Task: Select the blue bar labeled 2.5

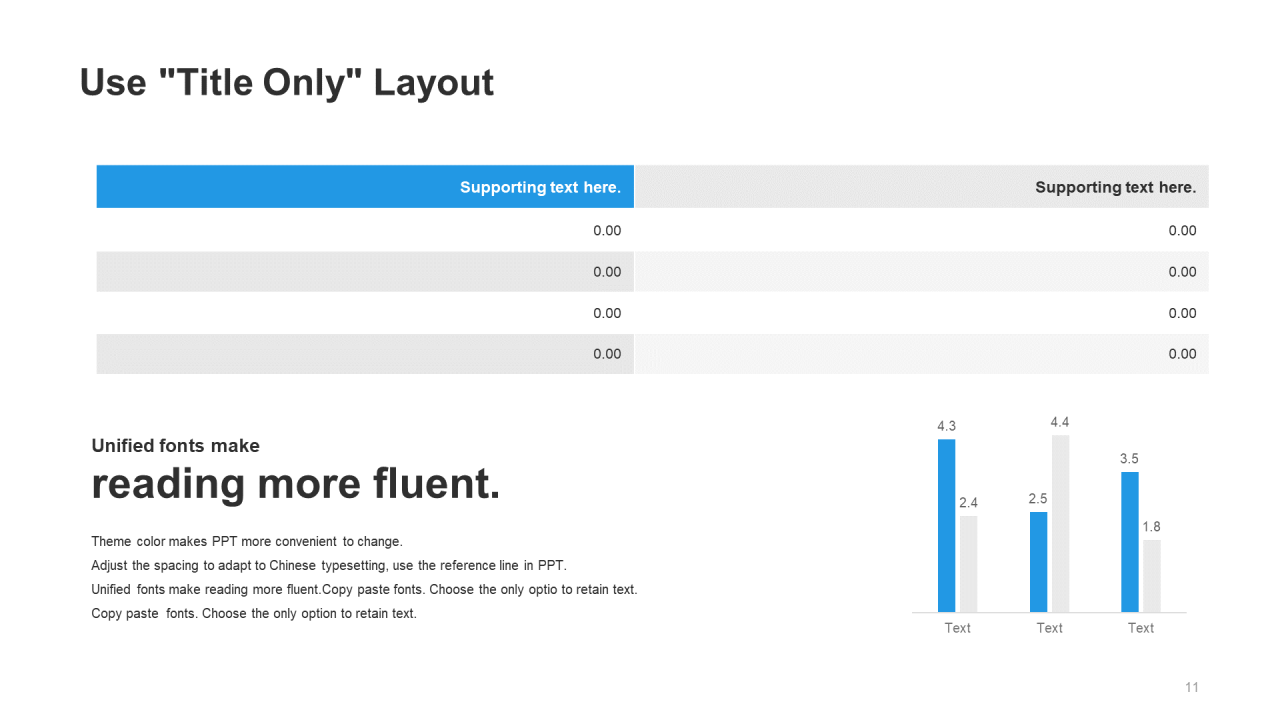Action: point(1038,562)
